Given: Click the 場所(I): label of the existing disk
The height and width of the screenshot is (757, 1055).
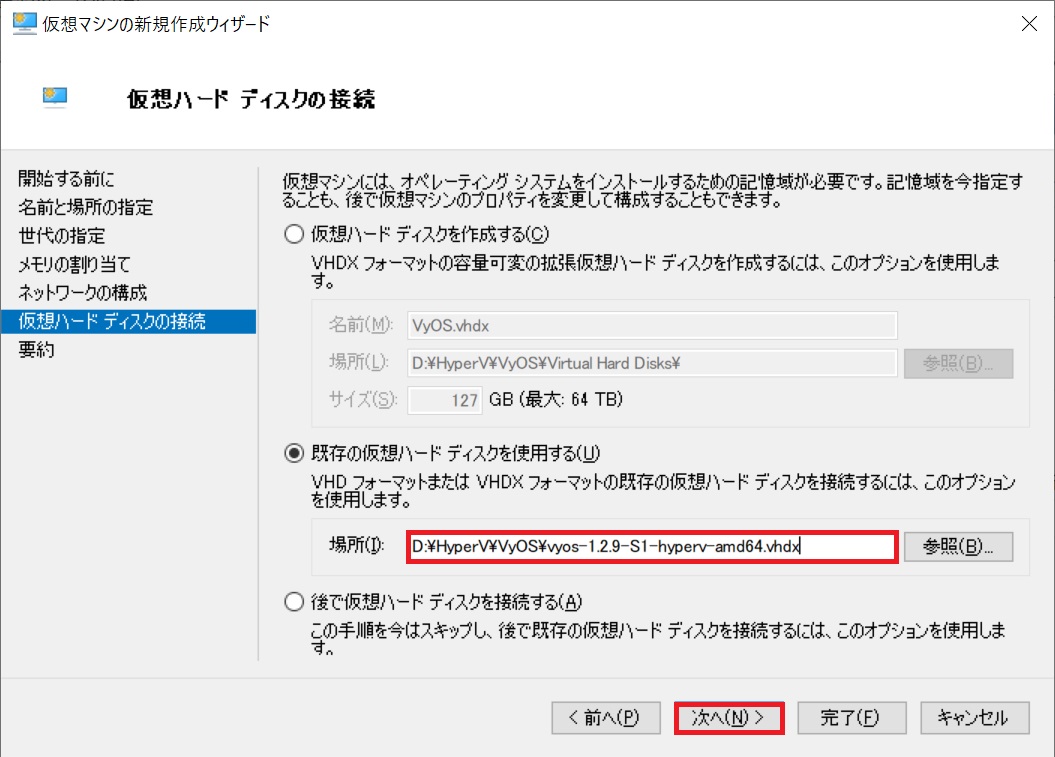Looking at the screenshot, I should [357, 545].
